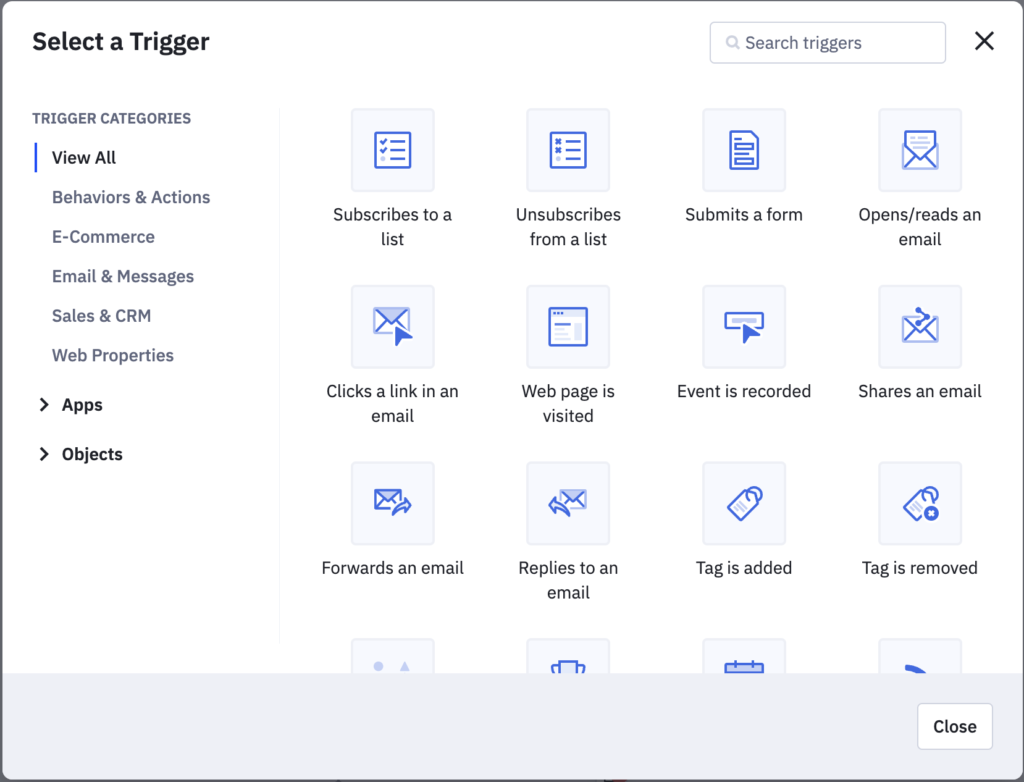Choose the Unsubscribes from a list trigger icon
This screenshot has height=782, width=1024.
568,150
